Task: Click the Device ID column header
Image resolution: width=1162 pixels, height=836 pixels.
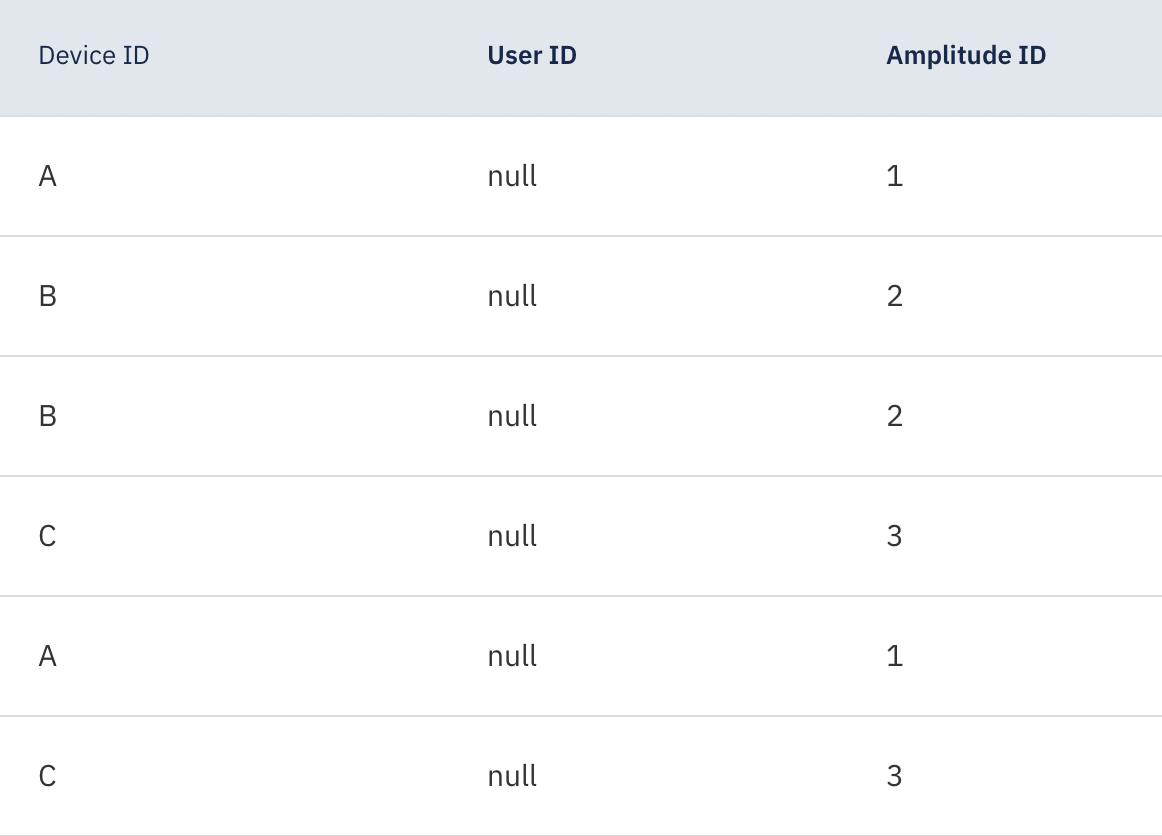Action: (94, 56)
